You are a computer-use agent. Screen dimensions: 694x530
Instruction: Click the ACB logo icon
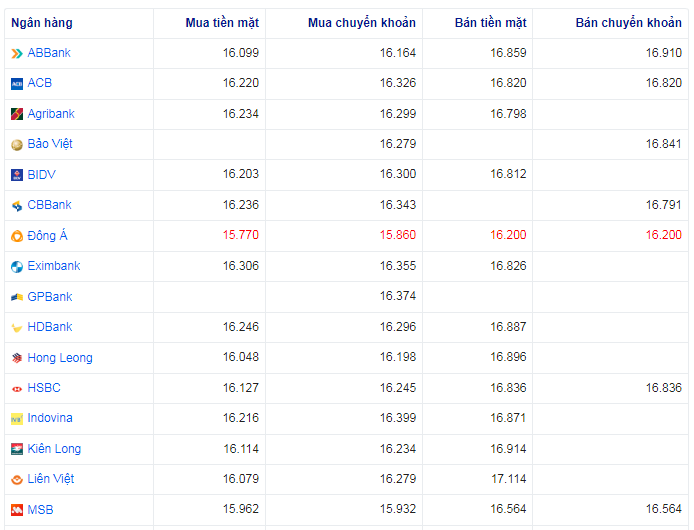17,84
